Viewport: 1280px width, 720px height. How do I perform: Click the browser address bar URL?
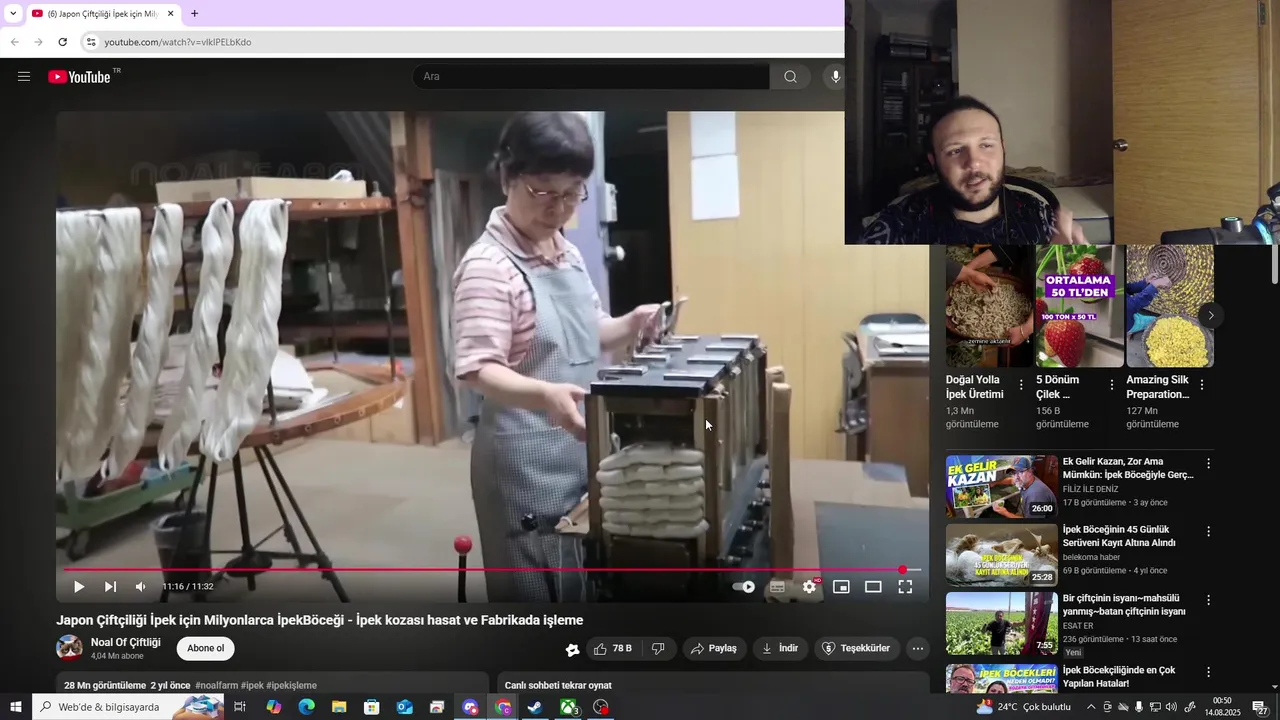coord(178,42)
